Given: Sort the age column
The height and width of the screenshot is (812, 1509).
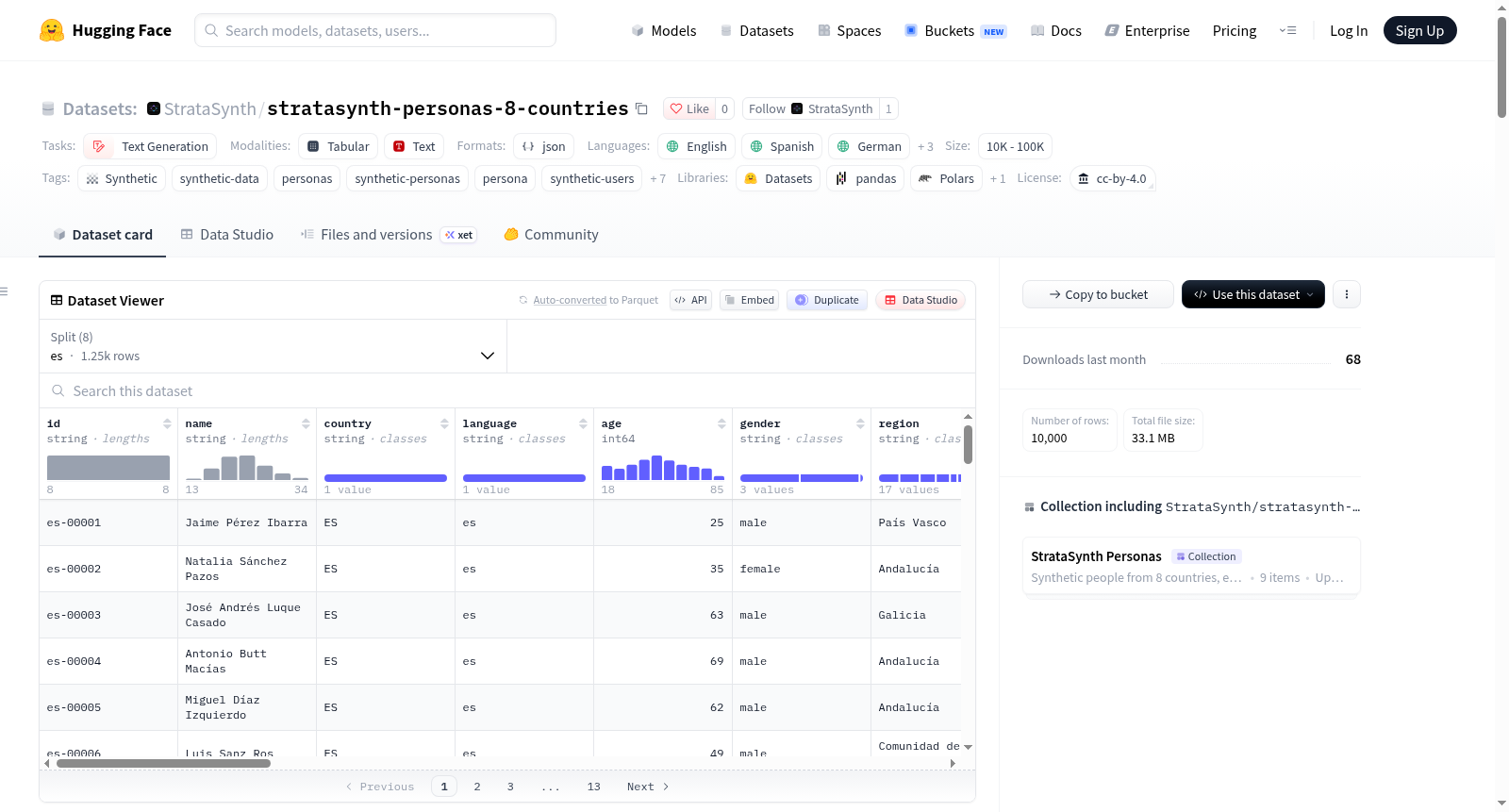Looking at the screenshot, I should 721,423.
